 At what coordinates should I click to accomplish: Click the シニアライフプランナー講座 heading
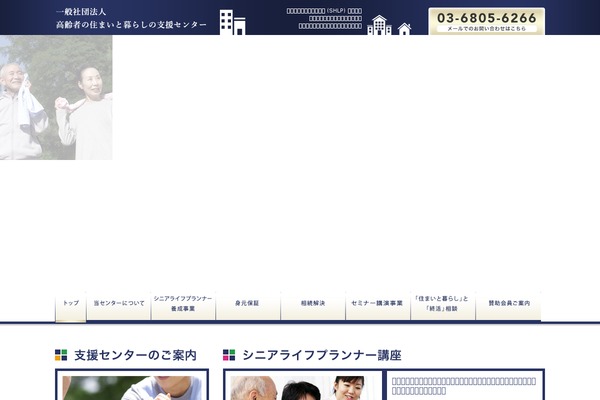(x=322, y=355)
